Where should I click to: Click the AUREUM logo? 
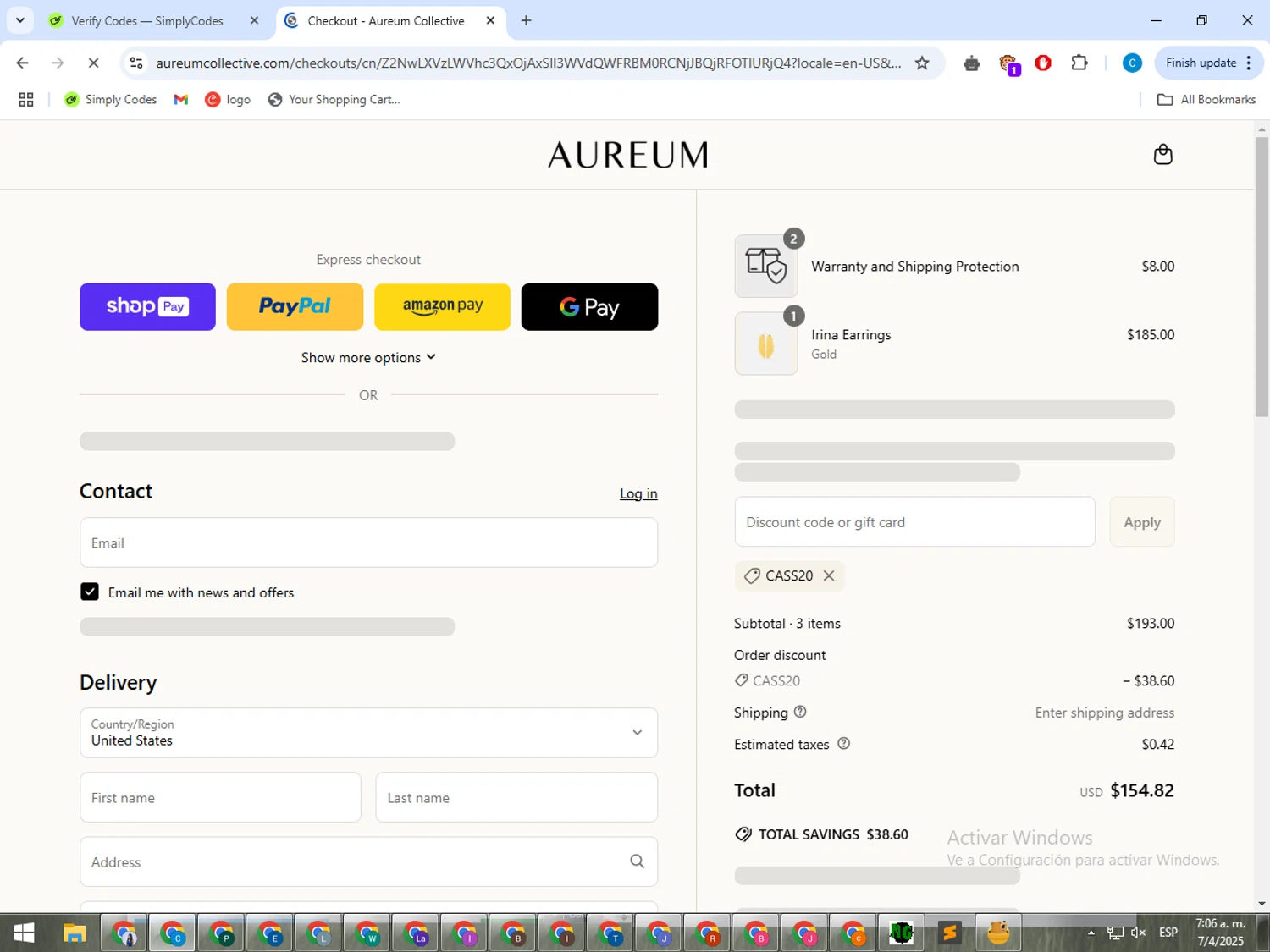(x=627, y=155)
